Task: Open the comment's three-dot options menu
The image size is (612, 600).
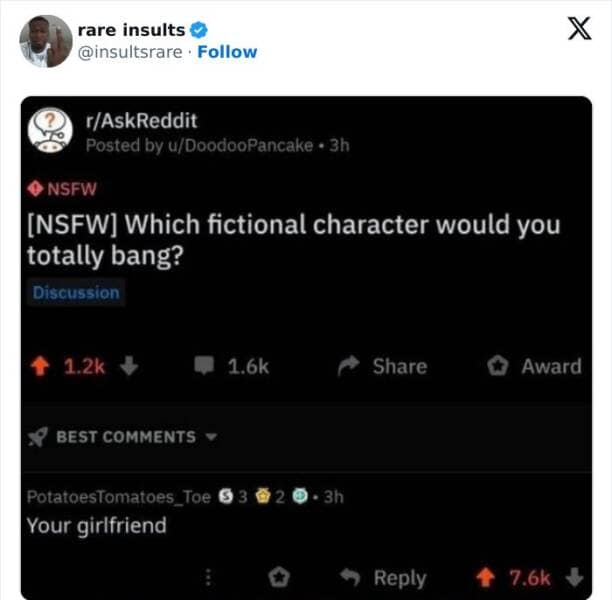Action: [x=210, y=577]
